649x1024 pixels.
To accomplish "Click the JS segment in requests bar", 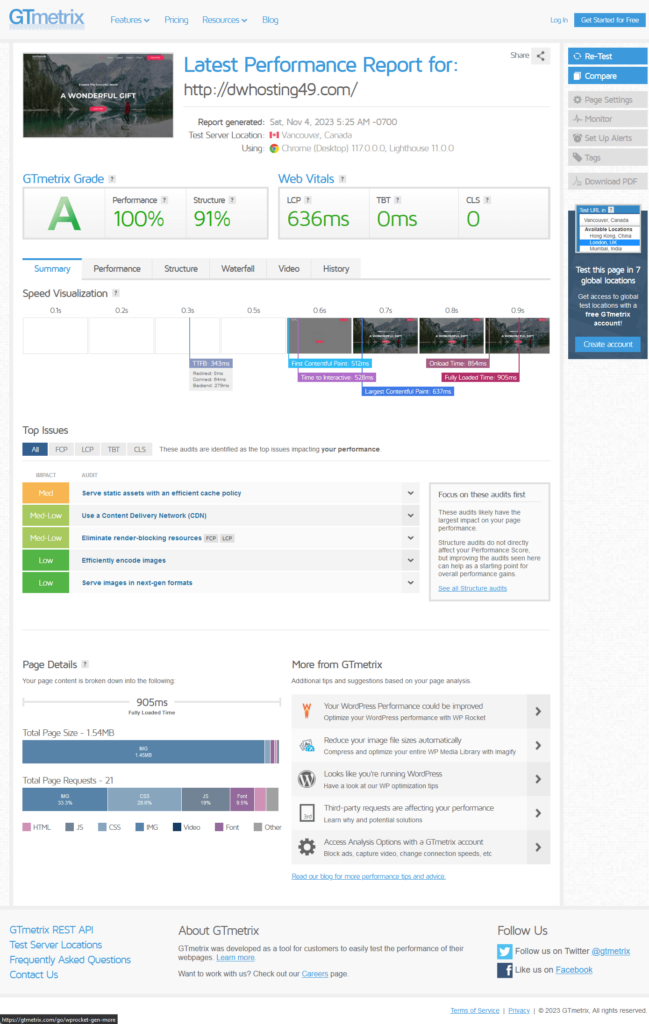I will click(x=206, y=799).
